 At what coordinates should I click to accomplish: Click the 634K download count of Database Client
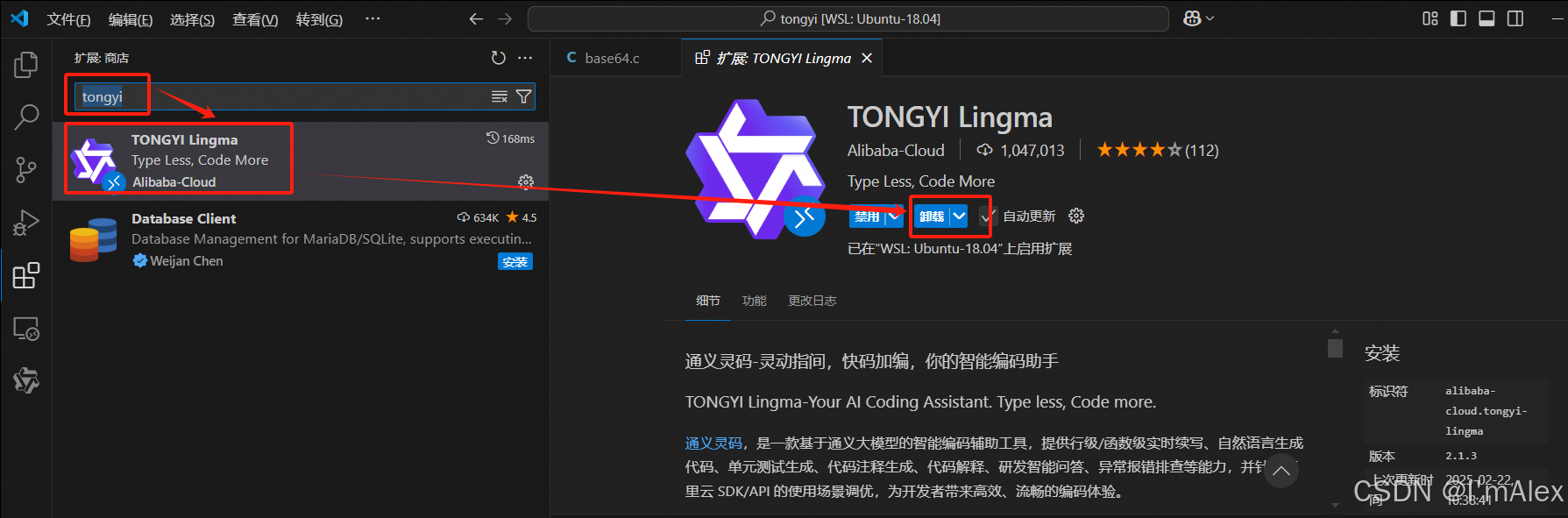(x=479, y=217)
